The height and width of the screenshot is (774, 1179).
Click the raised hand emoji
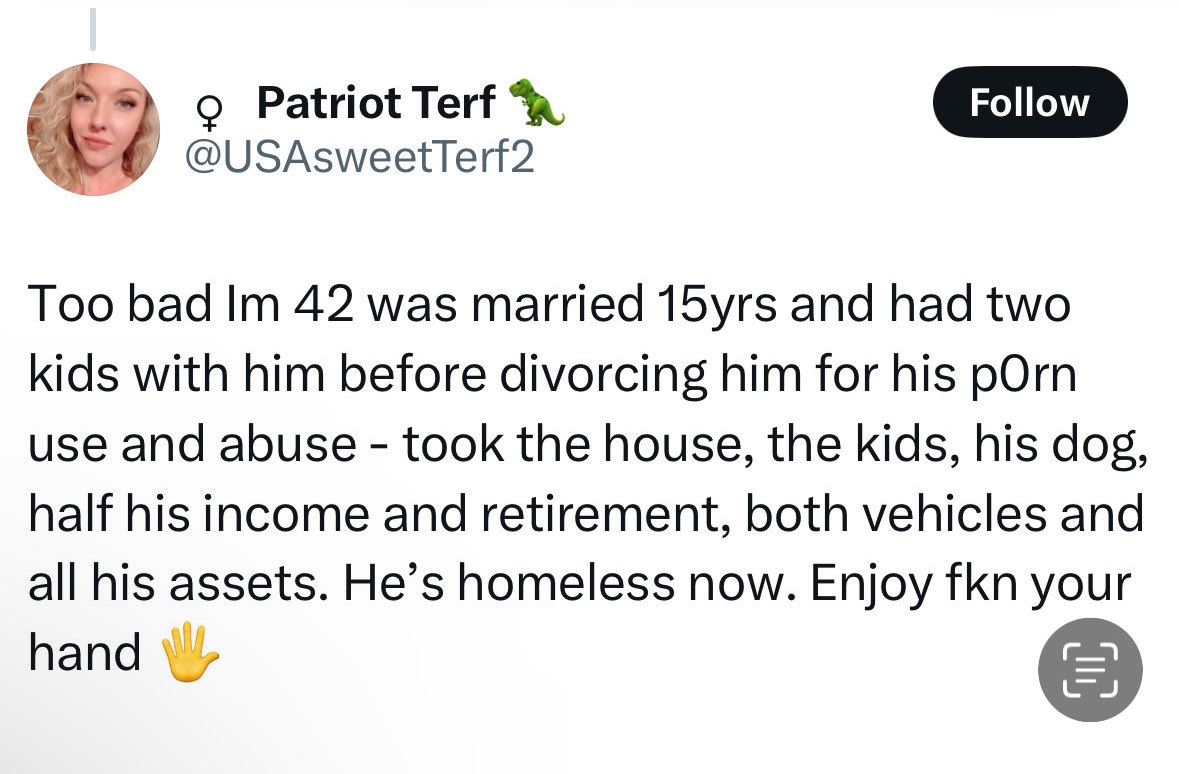coord(189,654)
